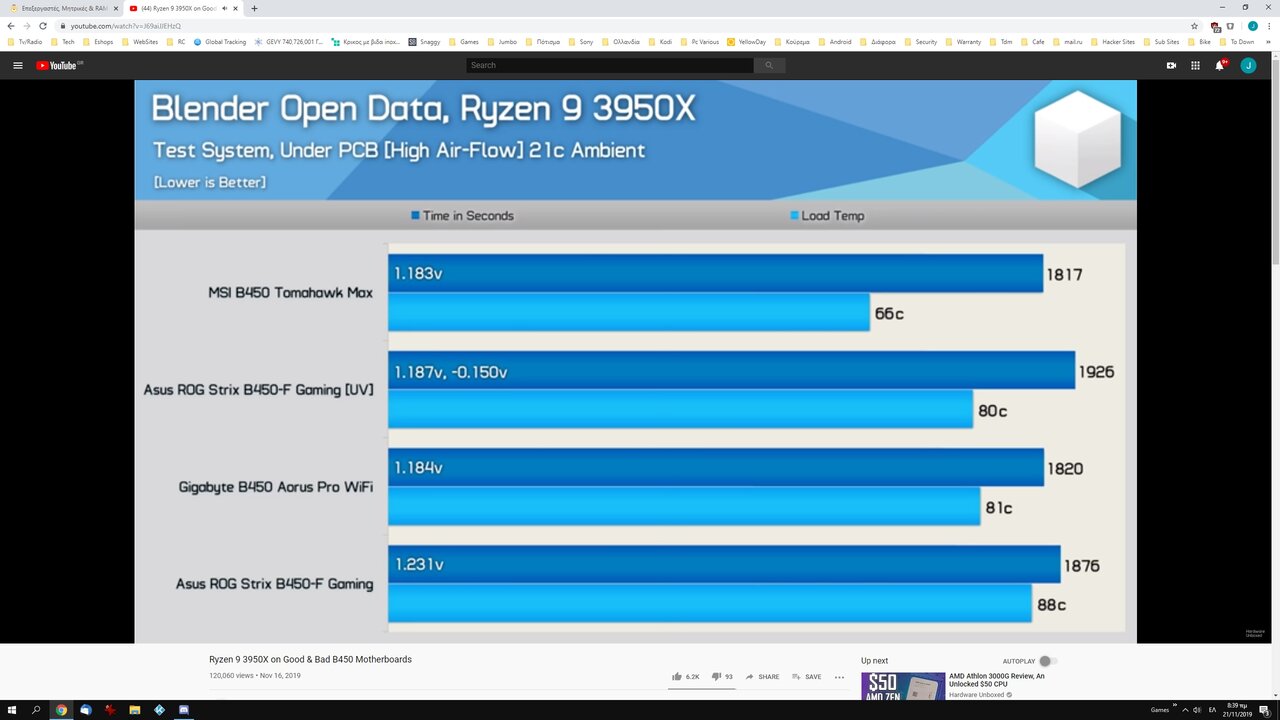Open Chrome from the taskbar
The height and width of the screenshot is (720, 1280).
(x=61, y=710)
